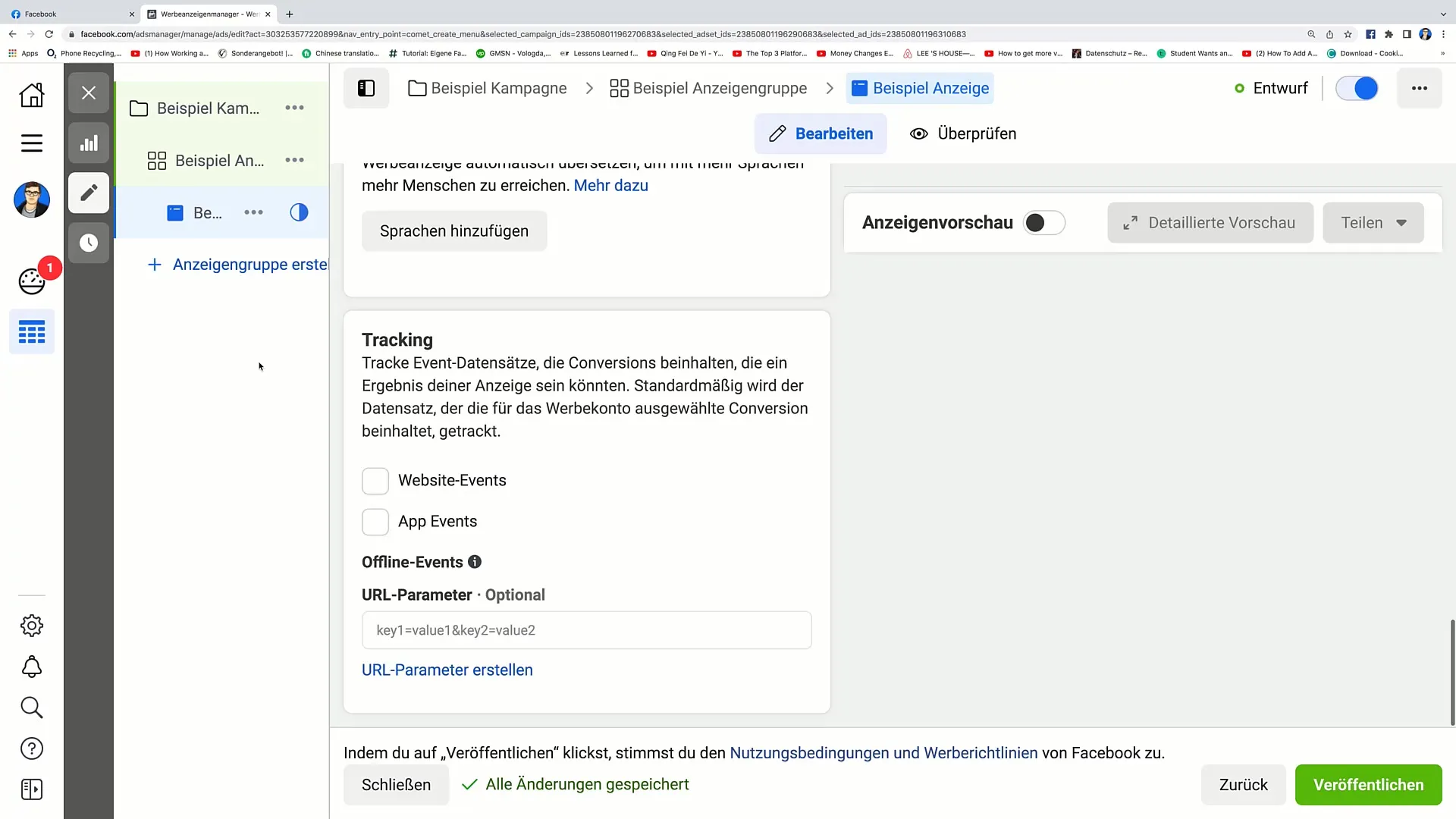
Task: Expand the Teilen dropdown
Action: 1373,223
